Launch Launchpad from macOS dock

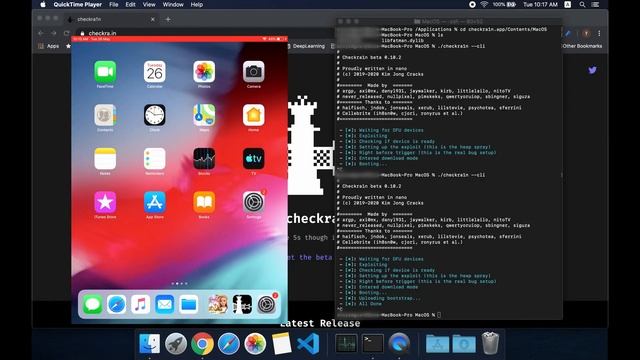click(x=176, y=344)
